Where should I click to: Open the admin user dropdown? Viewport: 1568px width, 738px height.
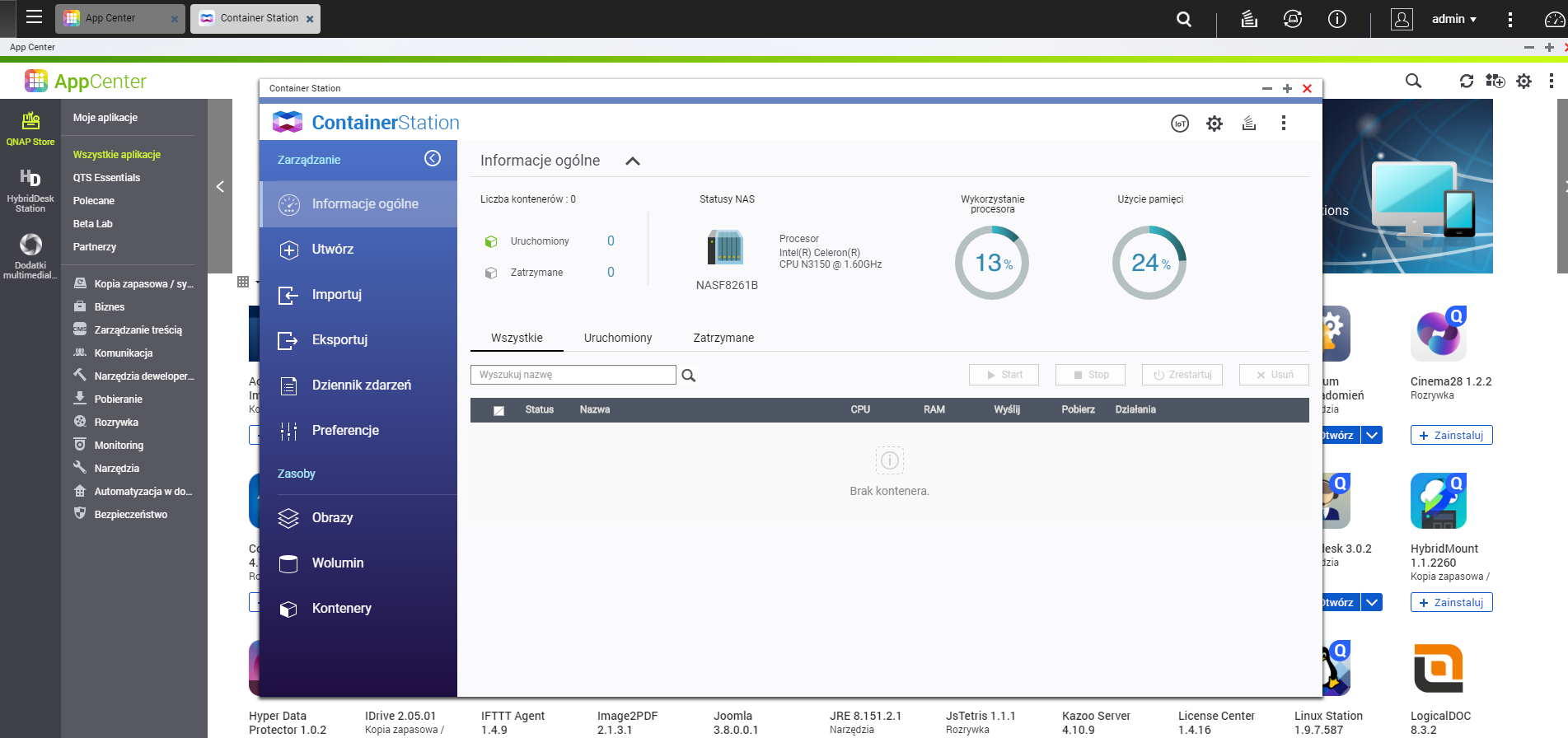pos(1453,19)
